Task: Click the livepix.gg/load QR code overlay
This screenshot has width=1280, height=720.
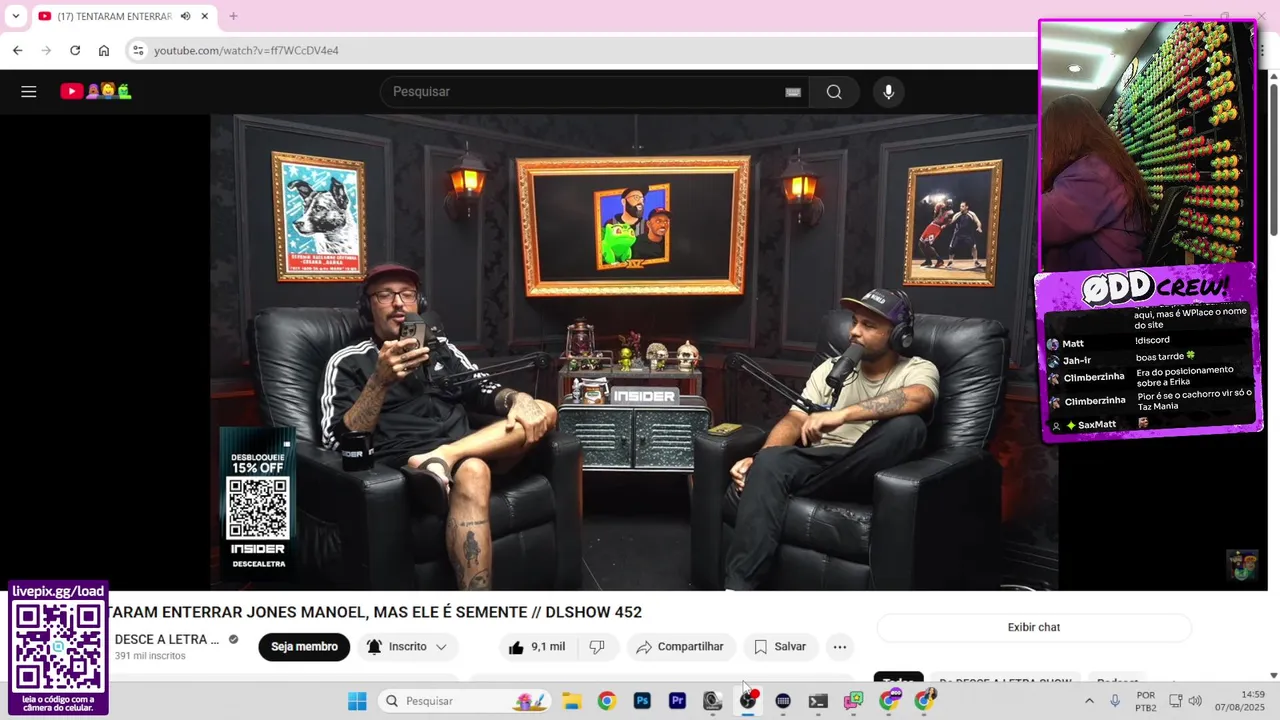Action: [58, 648]
